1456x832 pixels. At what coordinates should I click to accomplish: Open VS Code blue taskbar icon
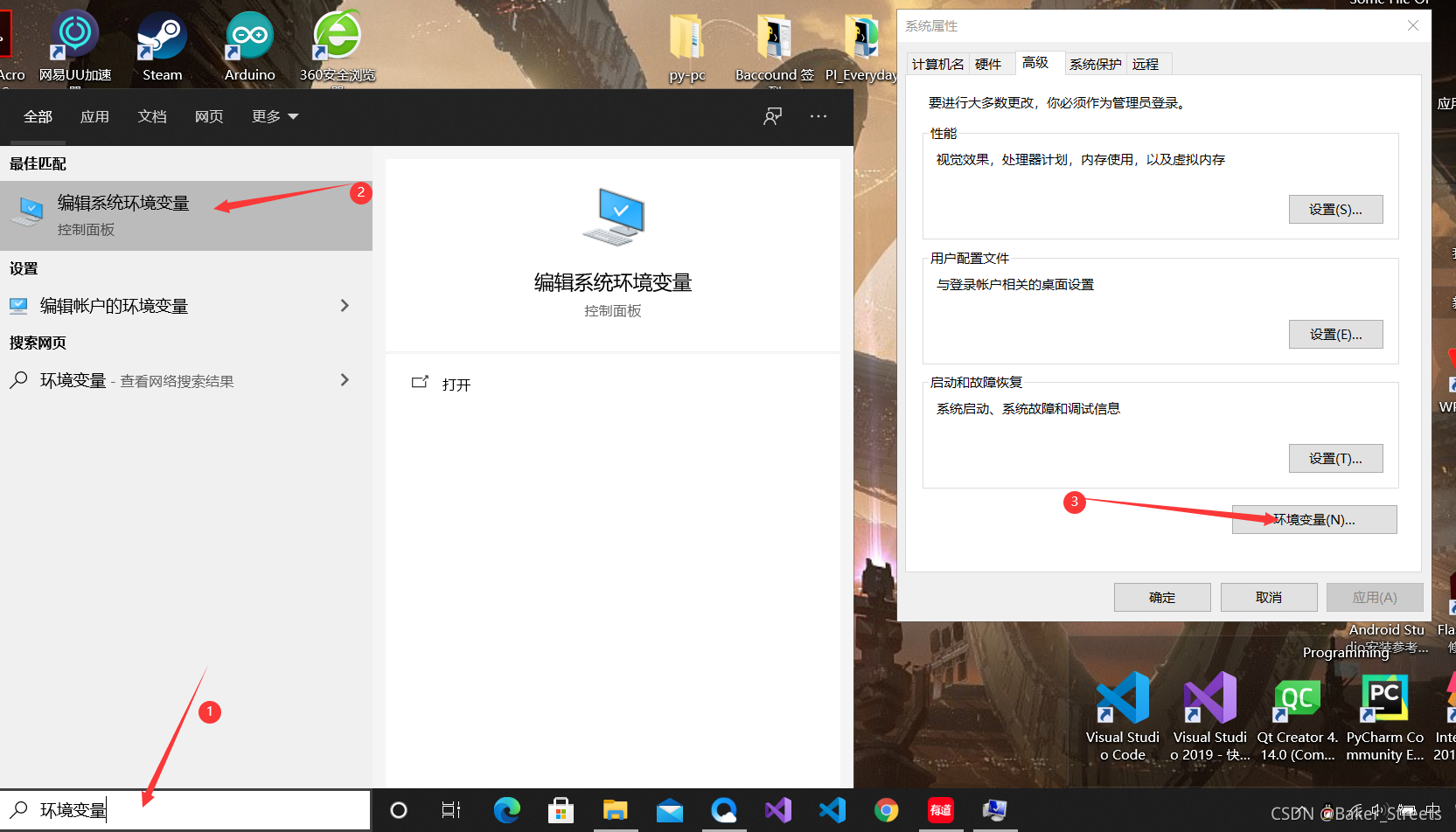tap(832, 810)
